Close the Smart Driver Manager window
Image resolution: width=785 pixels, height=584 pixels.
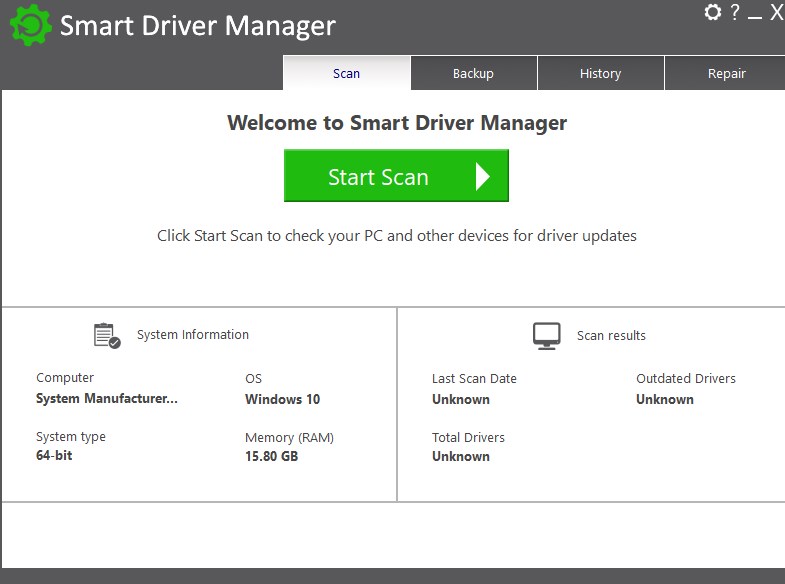click(x=776, y=13)
